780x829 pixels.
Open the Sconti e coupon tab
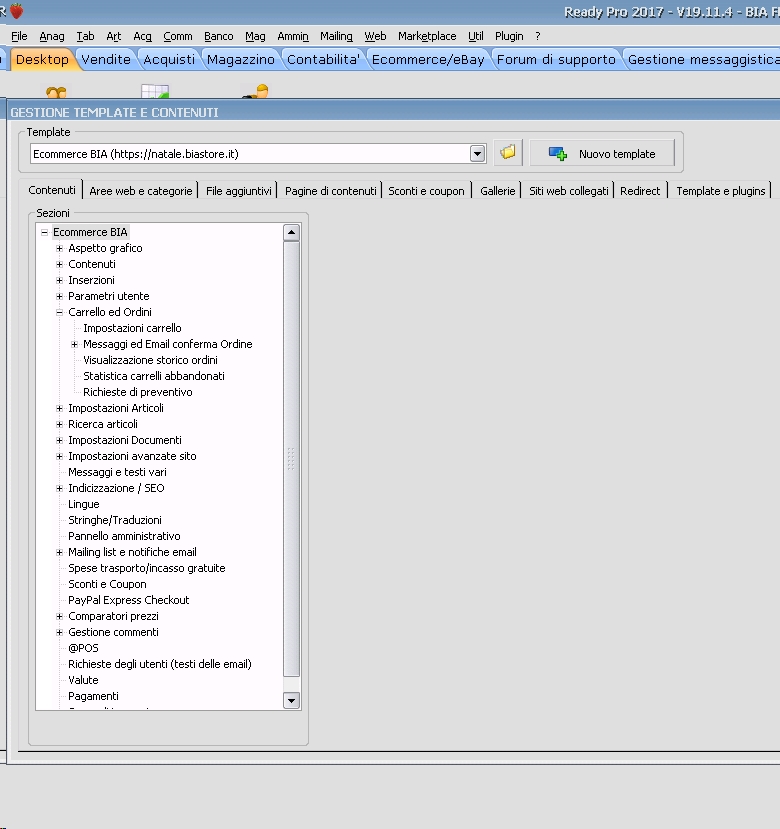[x=426, y=190]
